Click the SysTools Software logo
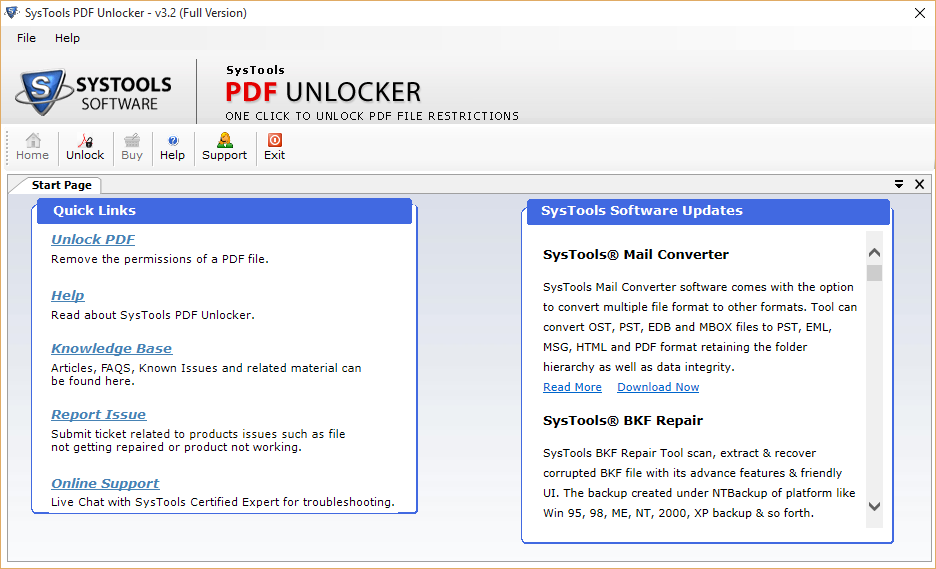Viewport: 936px width, 569px height. 94,92
